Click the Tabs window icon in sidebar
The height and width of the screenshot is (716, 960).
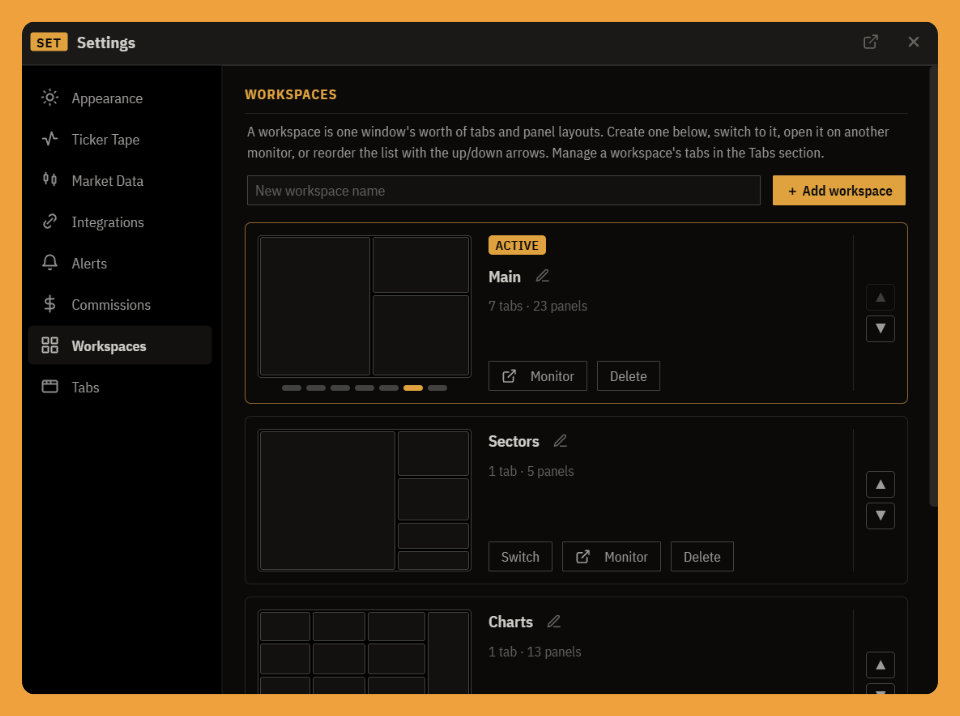tap(50, 386)
